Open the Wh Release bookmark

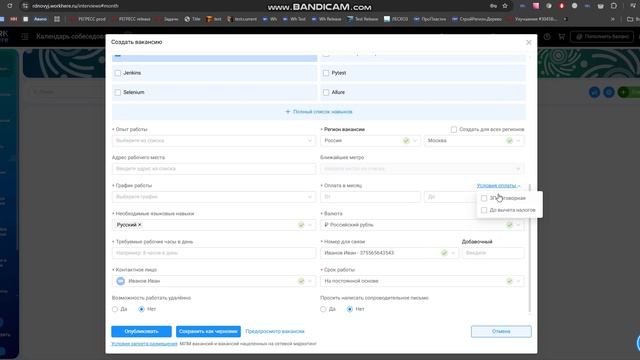point(326,19)
